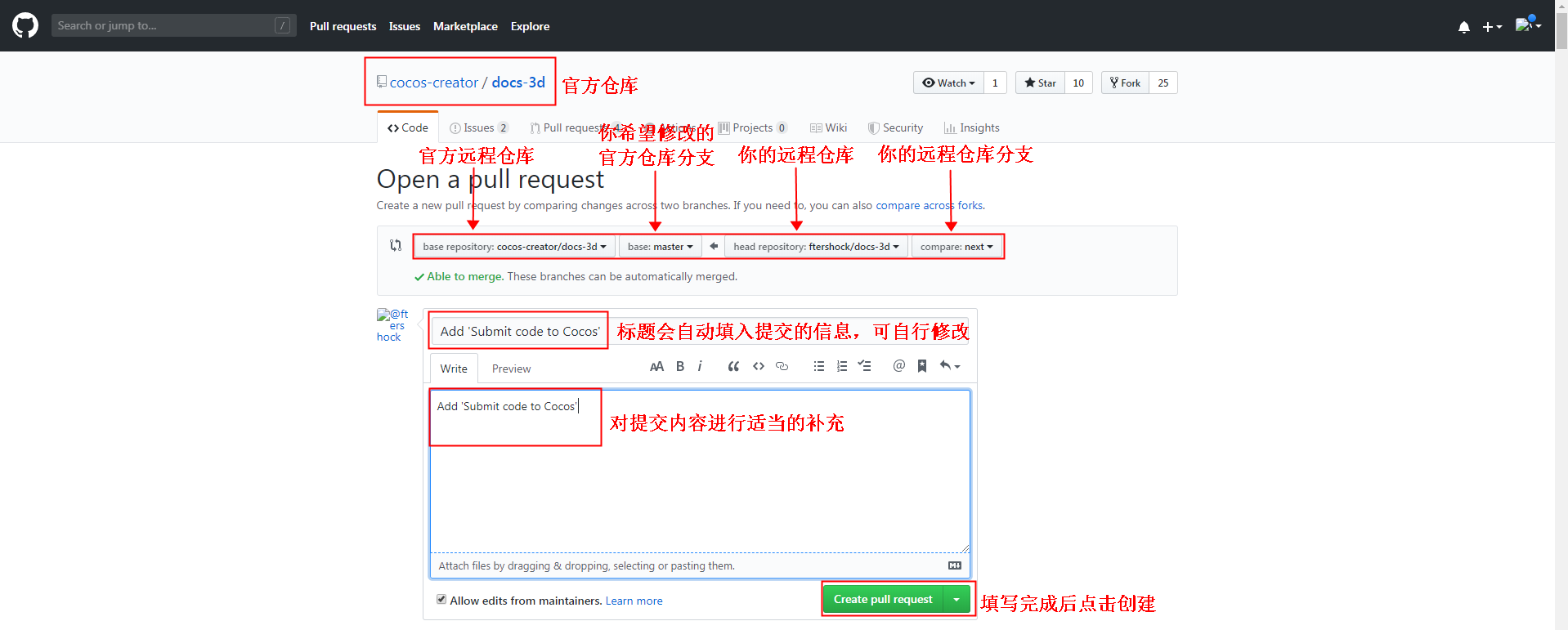
Task: Switch to the Preview tab
Action: coord(511,369)
